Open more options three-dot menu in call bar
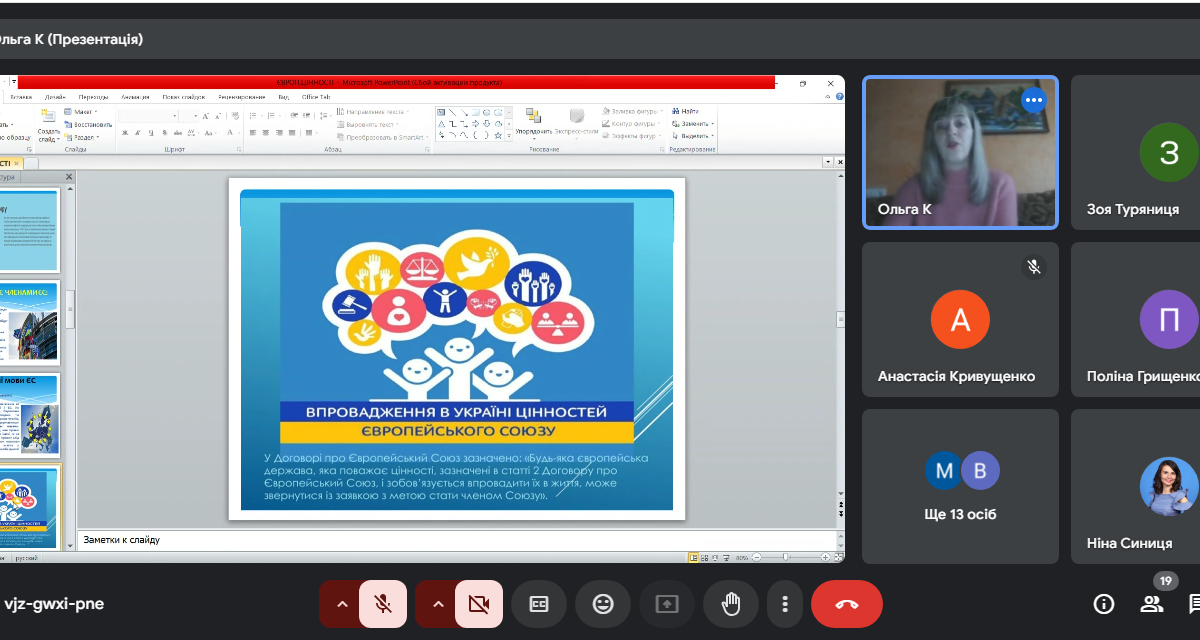The width and height of the screenshot is (1200, 640). [x=785, y=604]
